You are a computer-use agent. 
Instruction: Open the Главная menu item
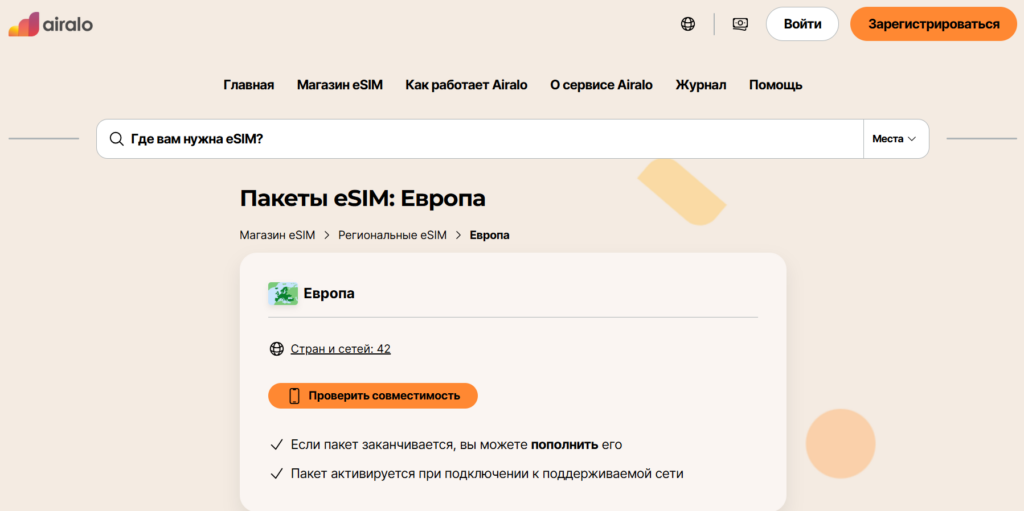[x=248, y=85]
